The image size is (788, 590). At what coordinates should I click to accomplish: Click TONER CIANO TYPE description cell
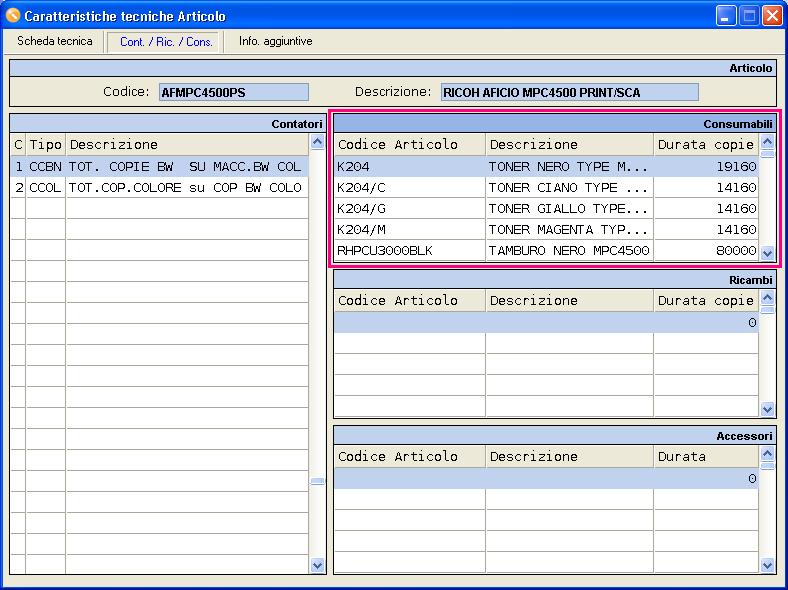(x=569, y=187)
